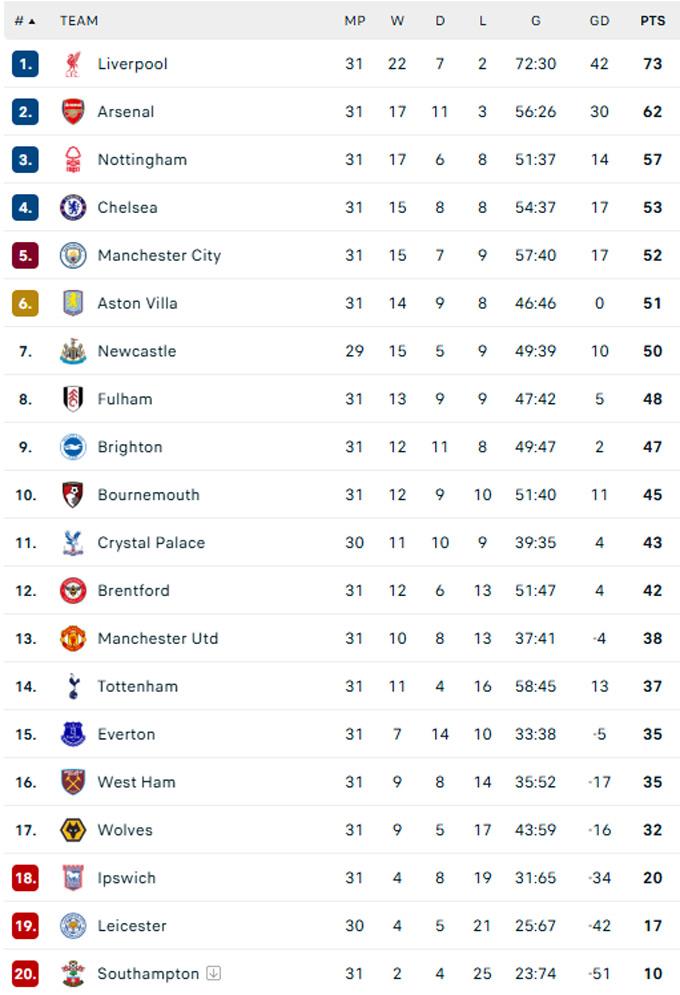680x995 pixels.
Task: Click Brentford's 51:47 goals cell
Action: point(536,591)
